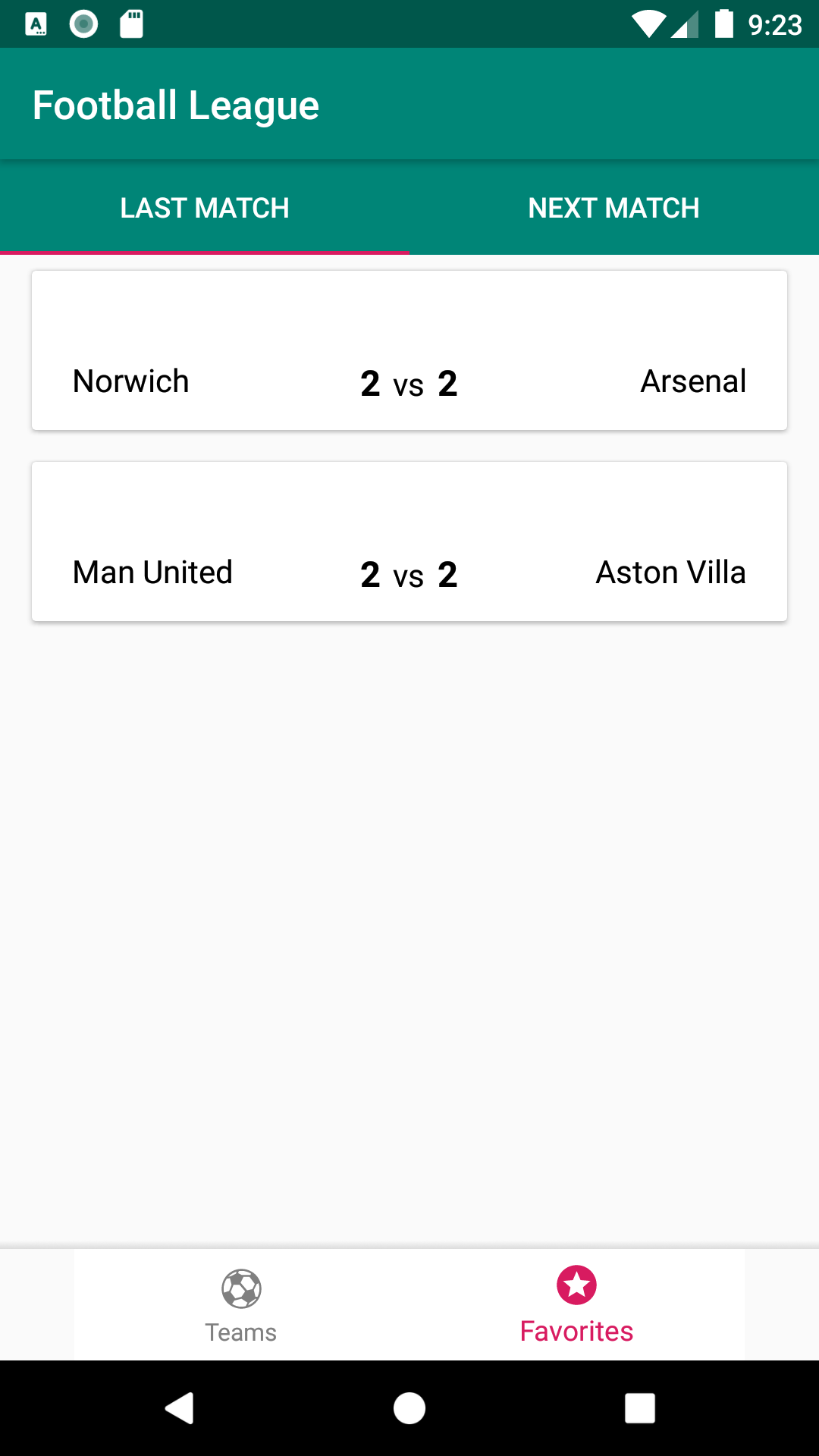
Task: Choose the Aston Villa team name
Action: coord(670,573)
